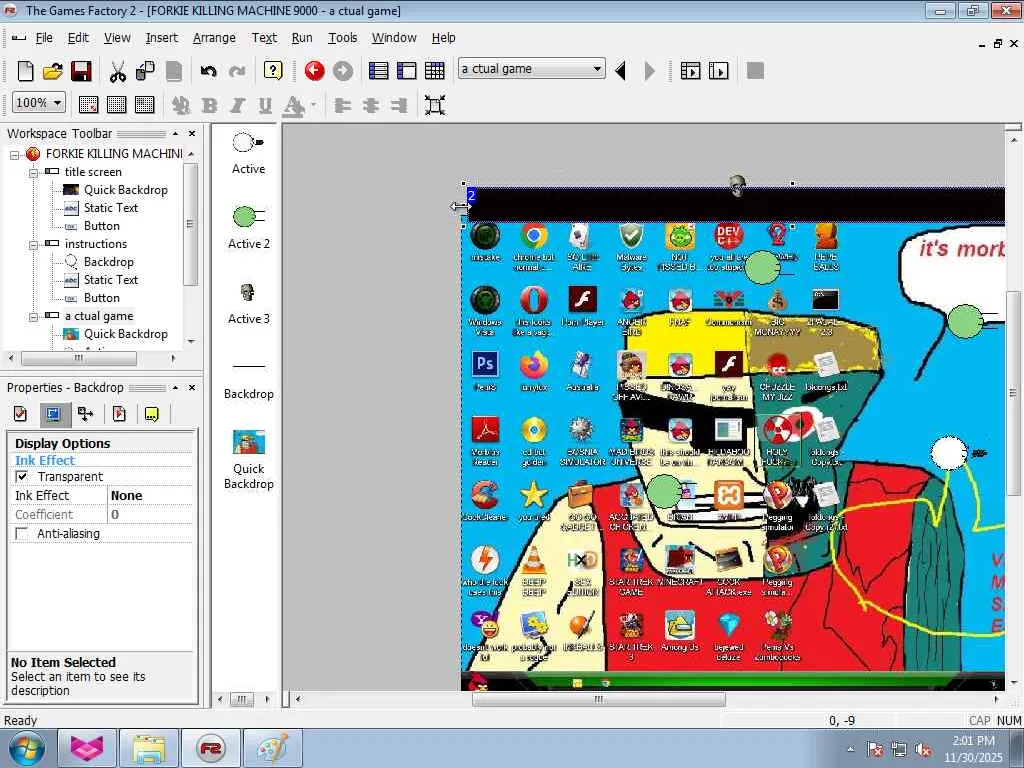Screen dimensions: 1024x768
Task: Open the About tab yellow note icon
Action: click(x=152, y=414)
